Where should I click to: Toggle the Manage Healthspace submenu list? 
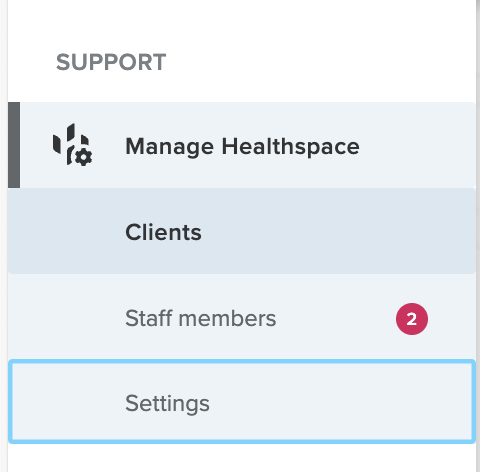pos(242,145)
